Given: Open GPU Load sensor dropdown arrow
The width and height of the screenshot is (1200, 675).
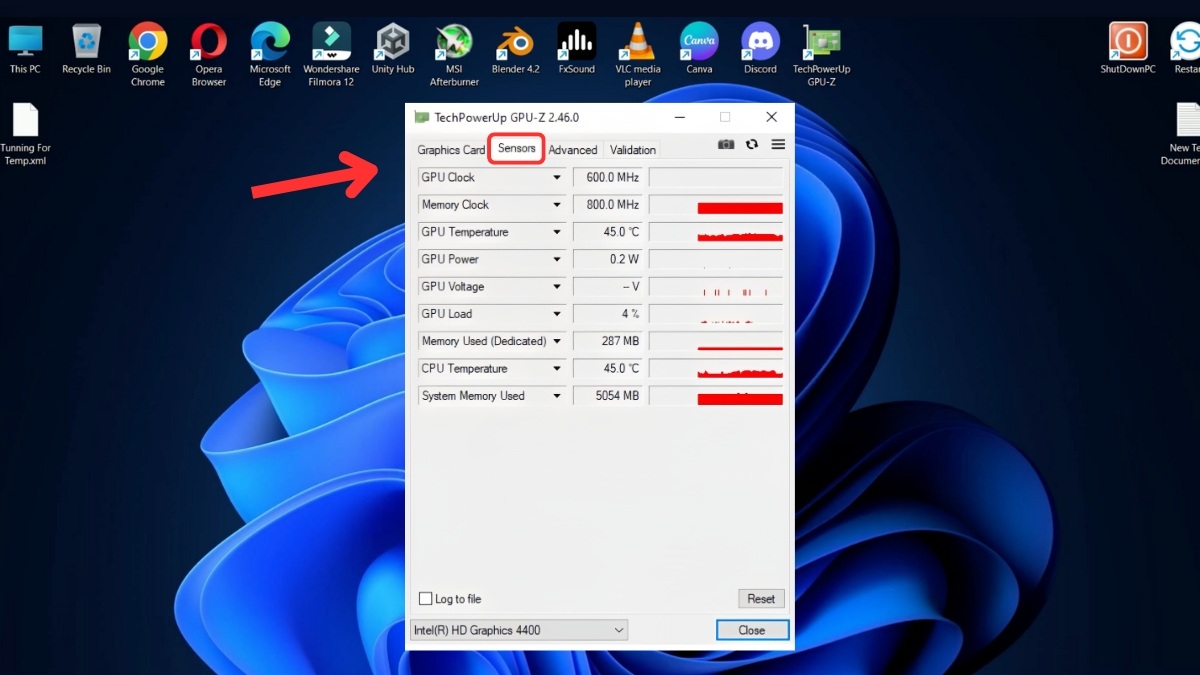Looking at the screenshot, I should tap(557, 314).
